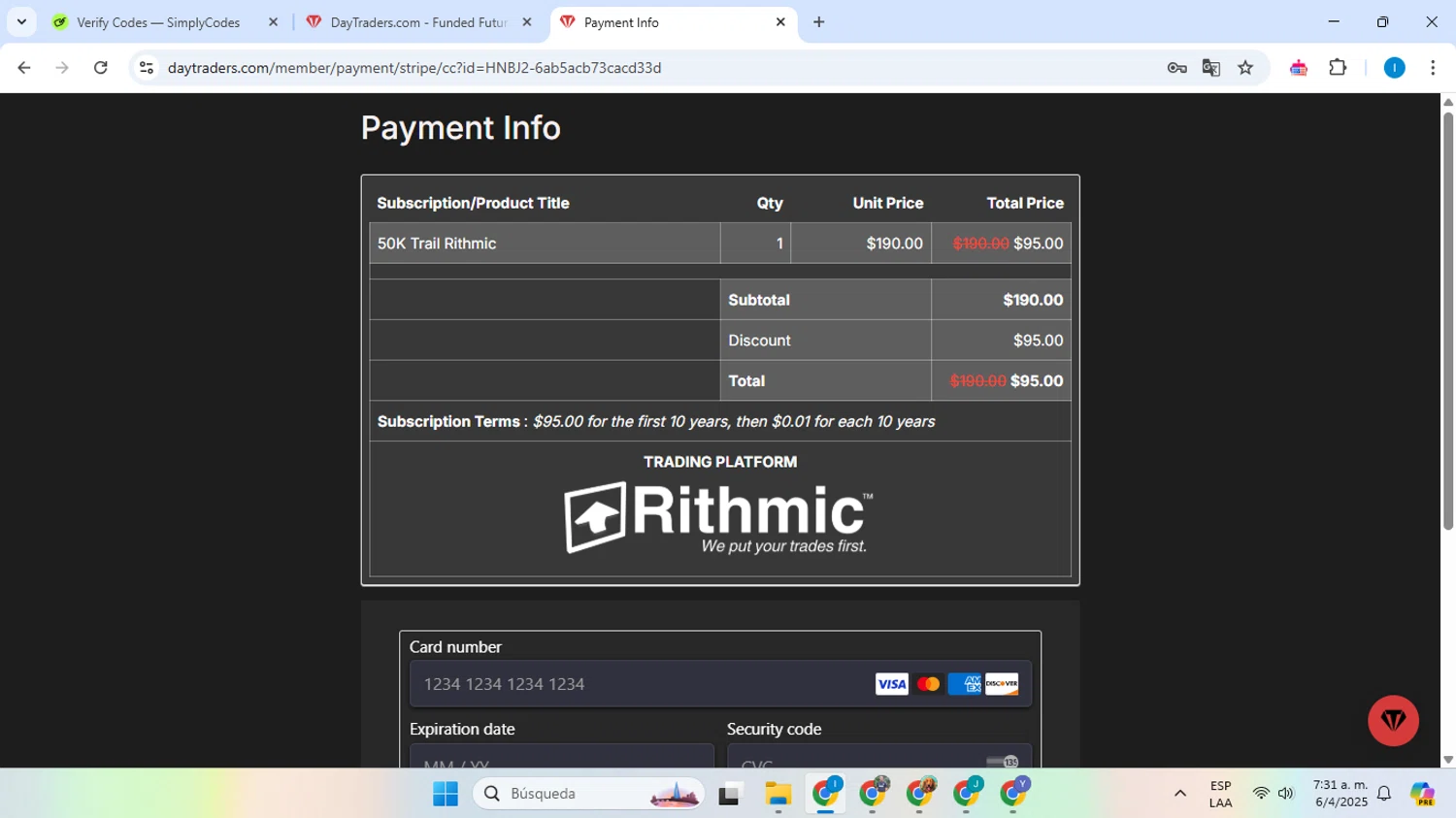The height and width of the screenshot is (818, 1456).
Task: View site information icon in address bar
Action: [147, 68]
